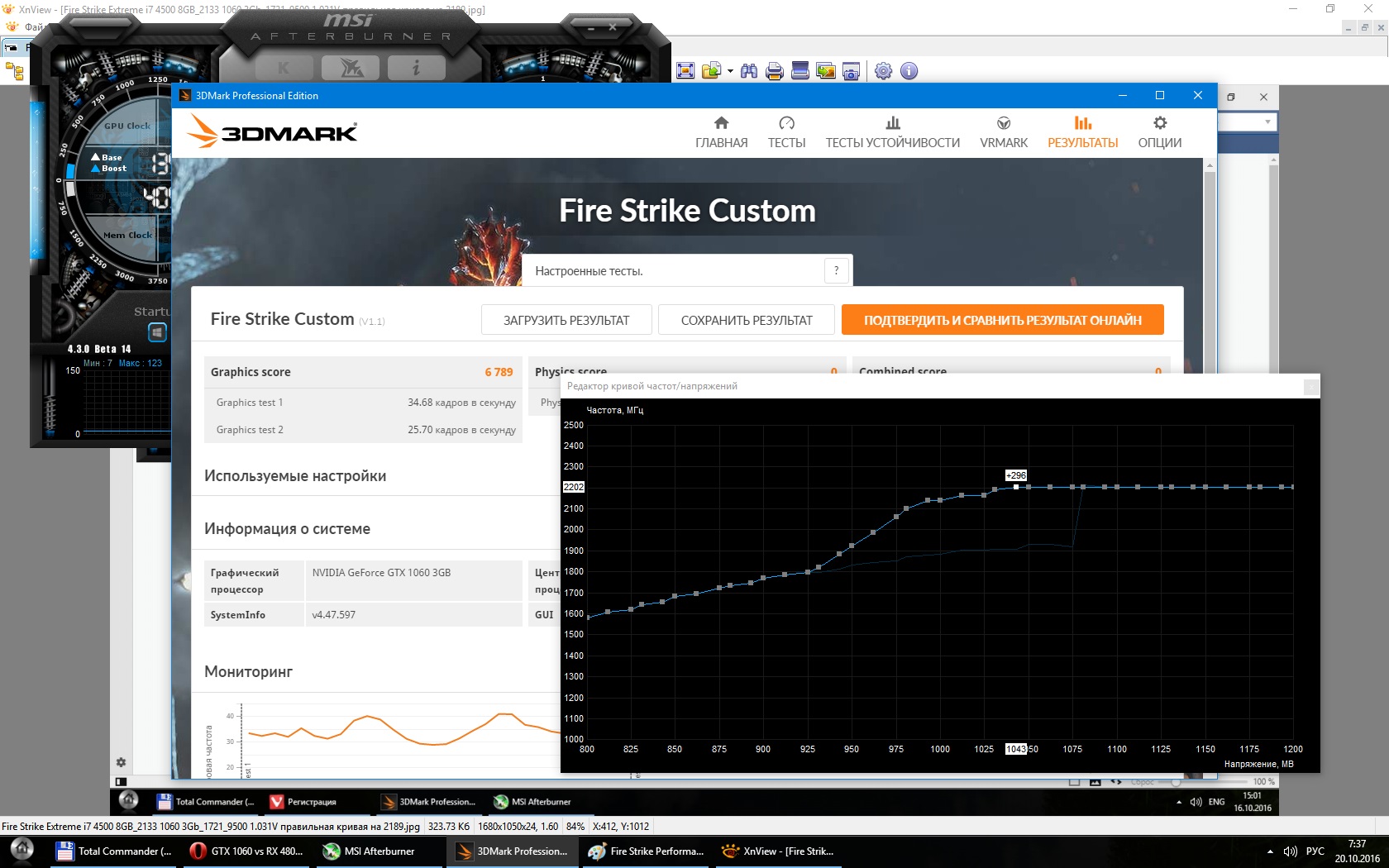Select the highlighted +296 curve point

[1016, 487]
